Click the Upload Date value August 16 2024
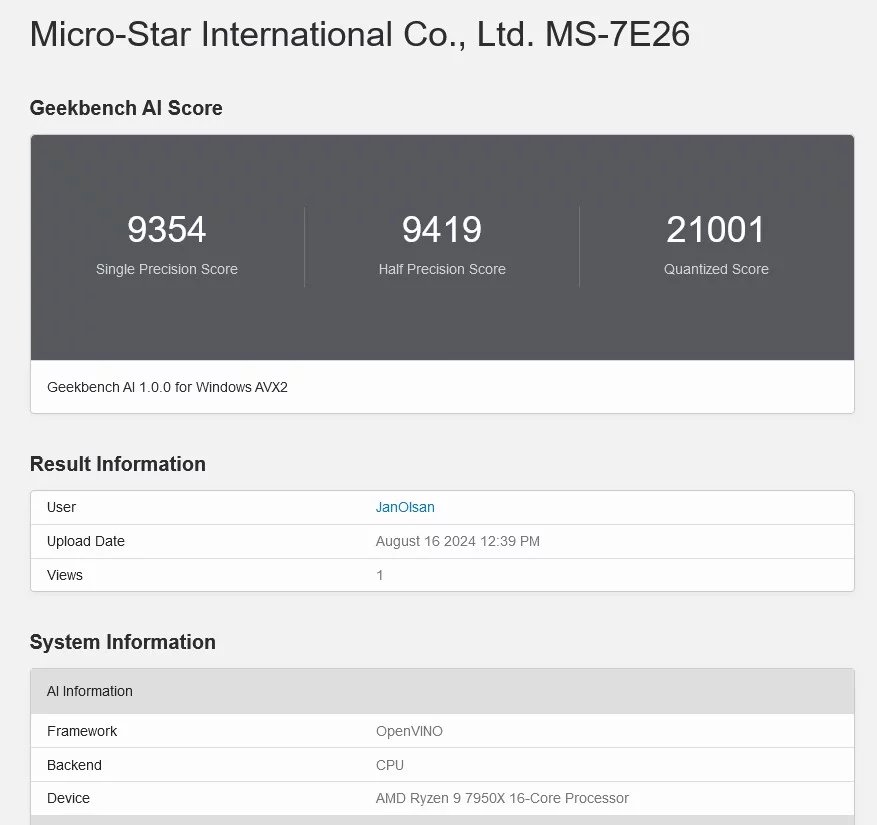Screen dimensions: 877x825 point(457,541)
